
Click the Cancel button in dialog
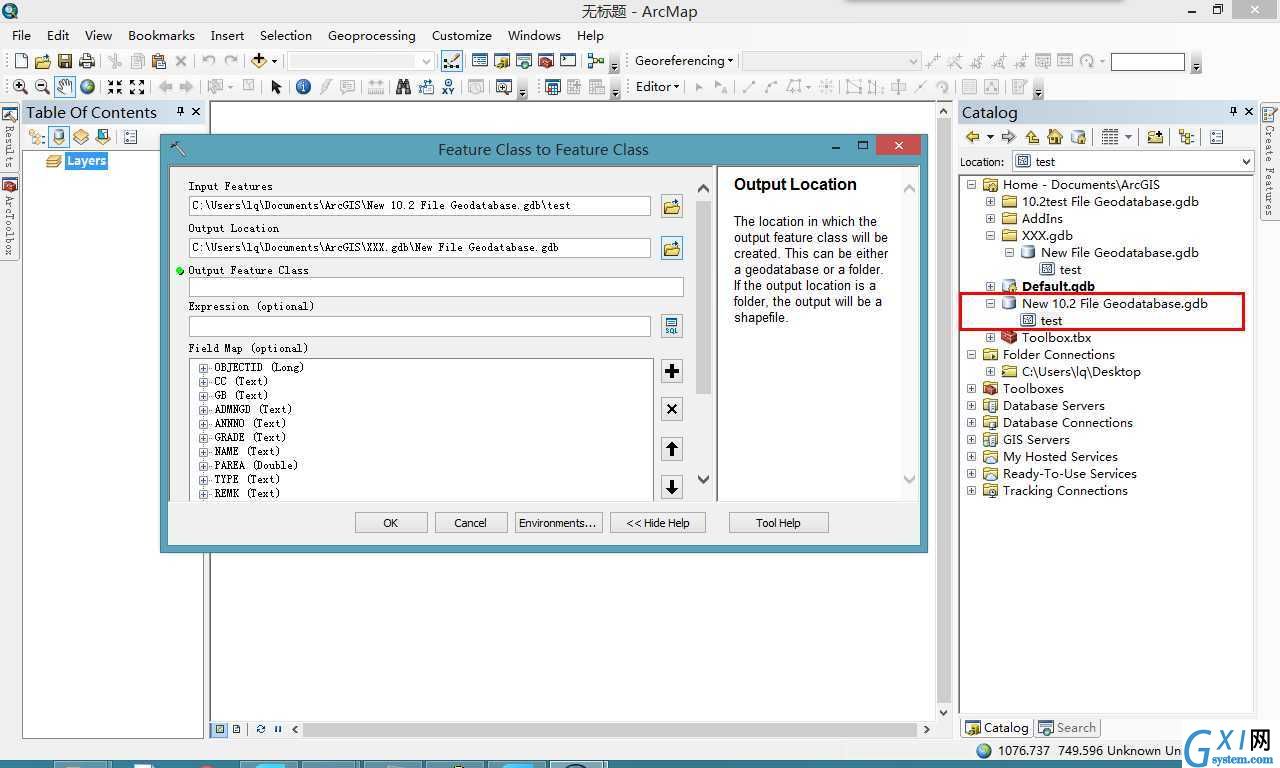470,523
